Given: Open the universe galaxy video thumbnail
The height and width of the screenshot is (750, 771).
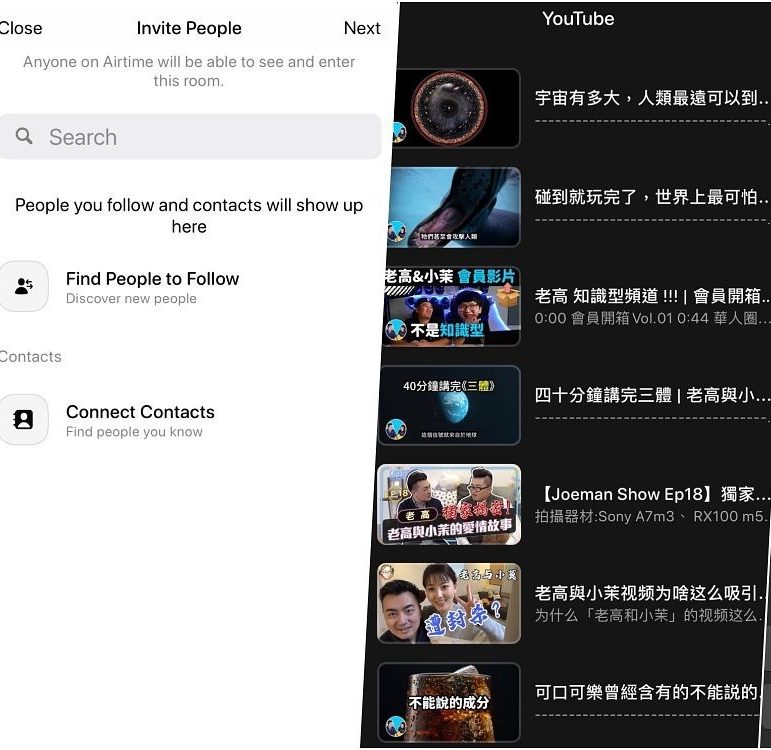Looking at the screenshot, I should [455, 108].
